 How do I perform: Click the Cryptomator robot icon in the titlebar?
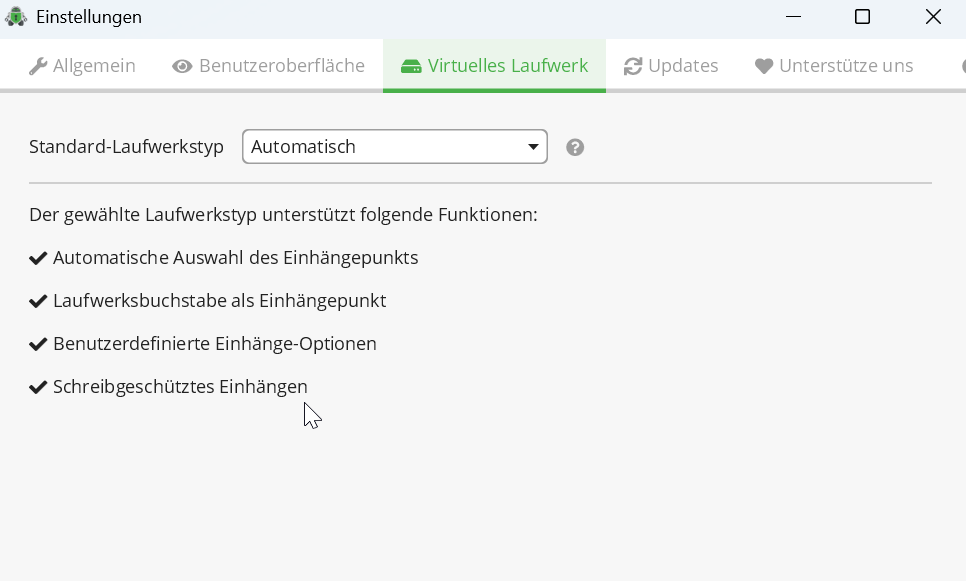[x=15, y=16]
